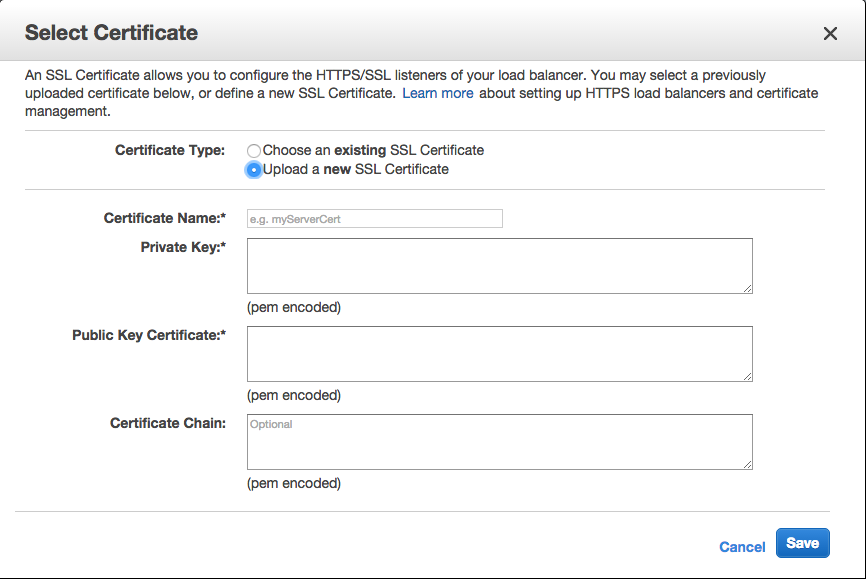Grab the Private Key resize handle
This screenshot has height=579, width=866.
pos(747,288)
